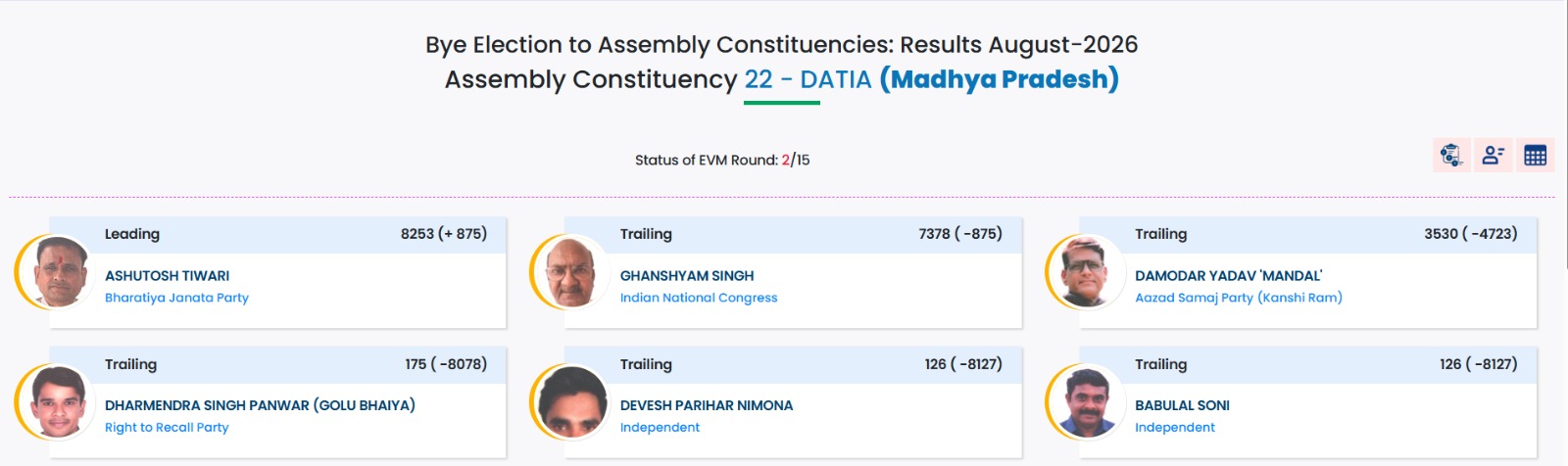The image size is (1568, 466).
Task: Click the DAMODAR YADAV 'MANDAL' name
Action: click(1228, 276)
